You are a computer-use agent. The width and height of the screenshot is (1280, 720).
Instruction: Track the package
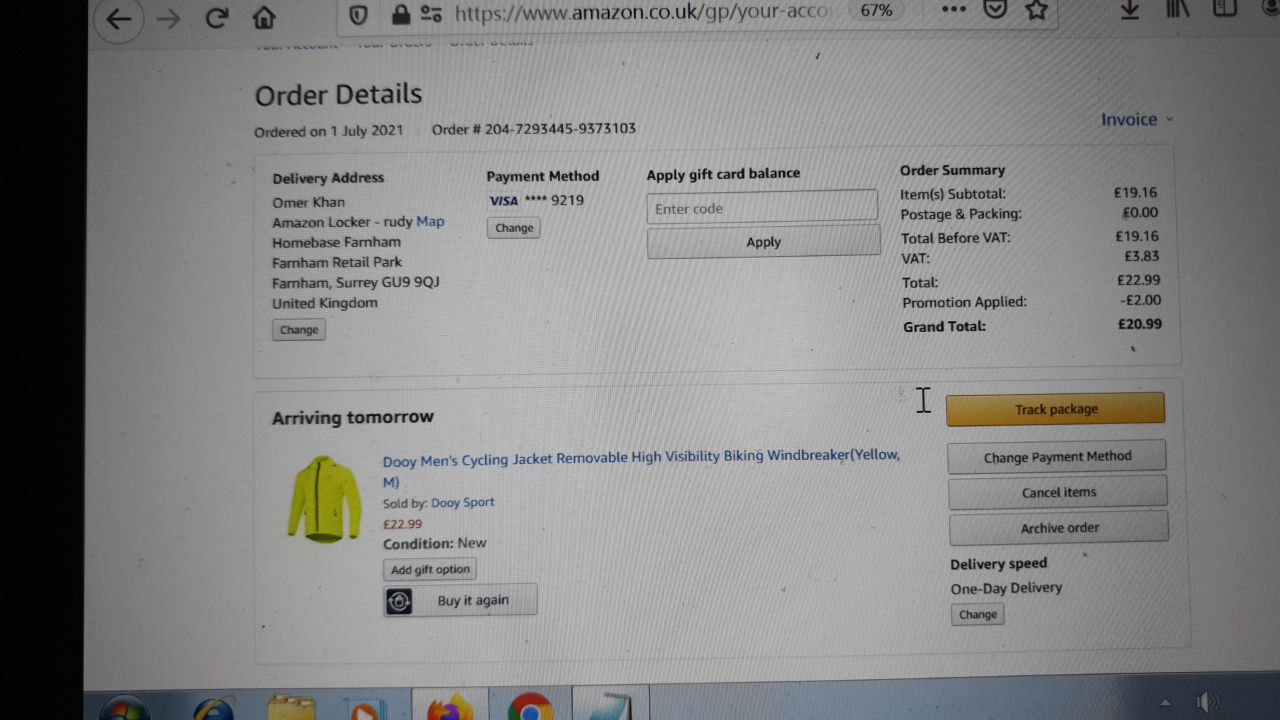1056,409
